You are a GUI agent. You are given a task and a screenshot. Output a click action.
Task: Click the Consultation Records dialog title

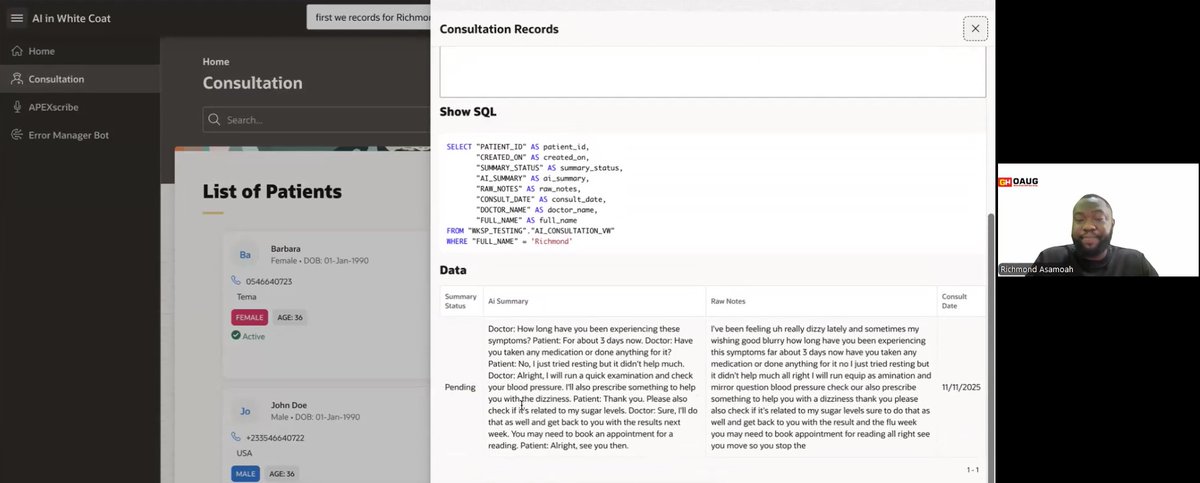499,29
